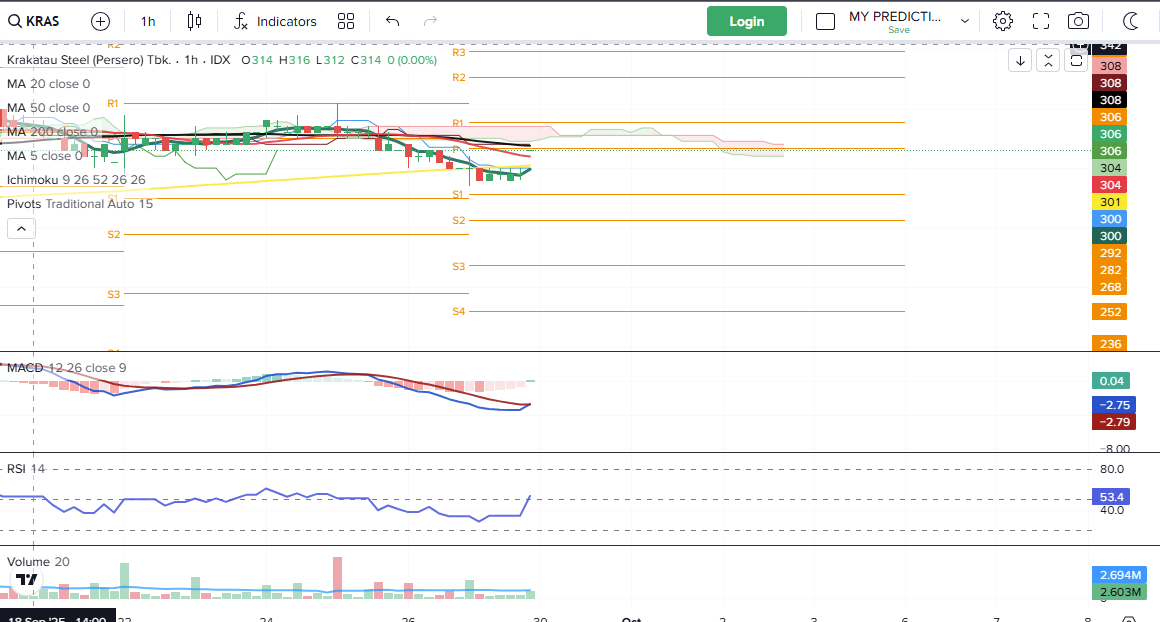The image size is (1160, 622).
Task: Click the red 304 price label
Action: click(x=1110, y=185)
